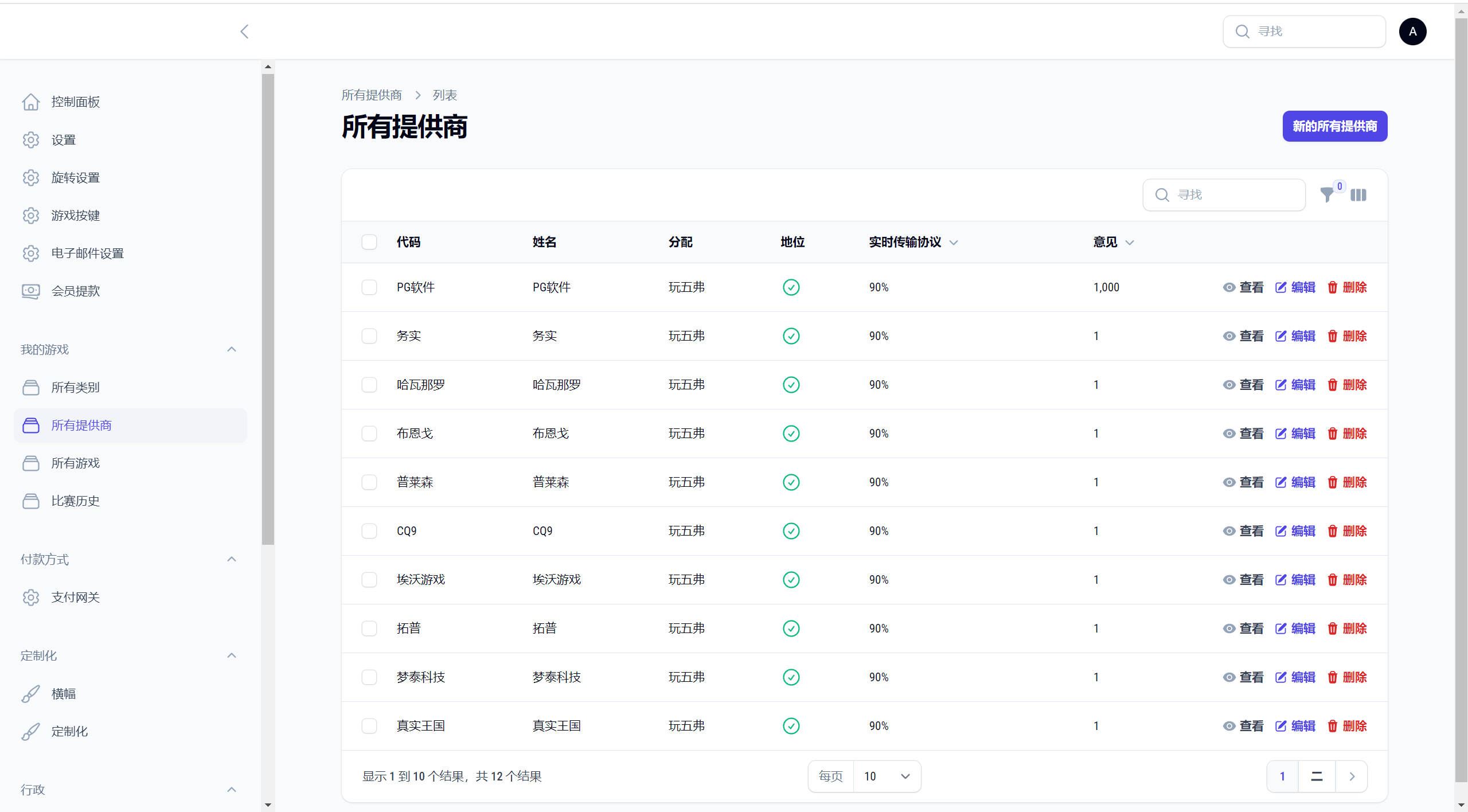Check the 哈瓦那罗 row checkbox
This screenshot has width=1468, height=812.
(x=369, y=385)
